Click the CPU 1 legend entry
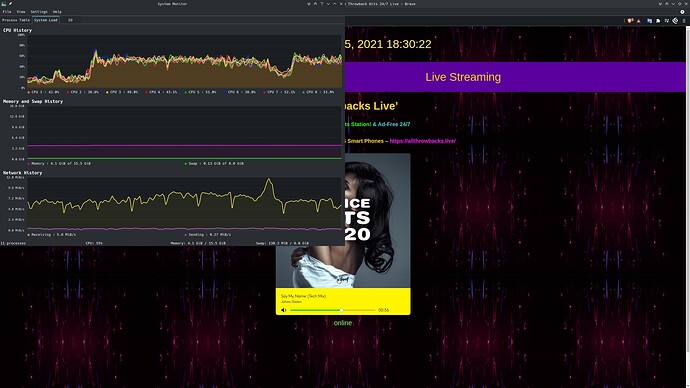690x388 pixels. coord(44,92)
